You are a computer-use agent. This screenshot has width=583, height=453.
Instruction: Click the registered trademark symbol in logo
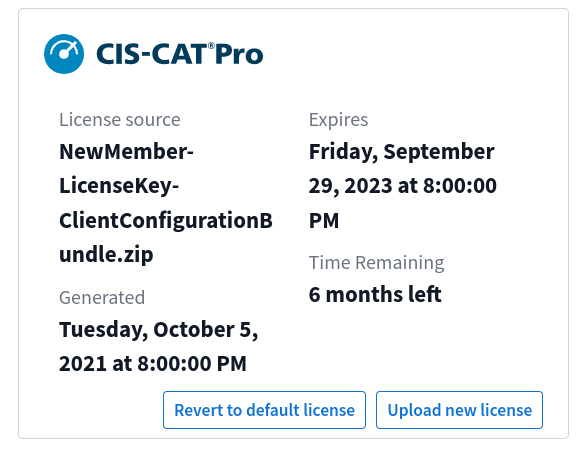tap(211, 46)
